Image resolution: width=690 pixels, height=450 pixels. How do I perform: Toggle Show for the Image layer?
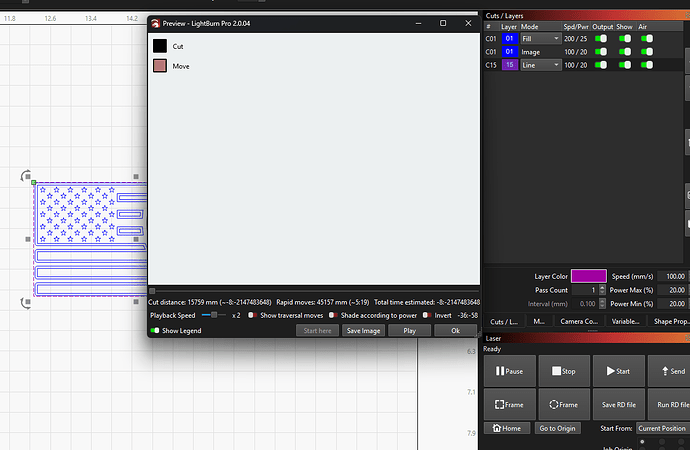point(624,52)
